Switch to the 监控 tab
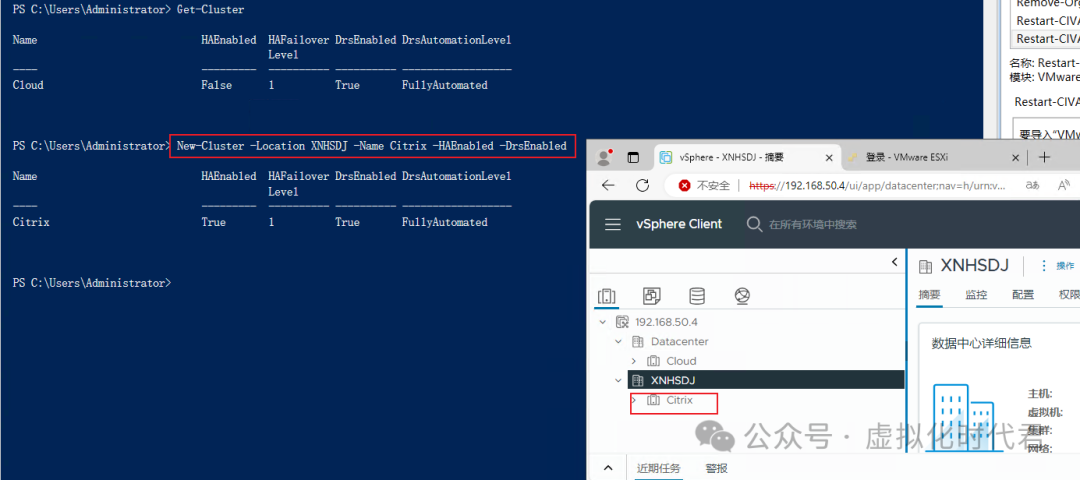Viewport: 1080px width, 480px height. coord(976,295)
